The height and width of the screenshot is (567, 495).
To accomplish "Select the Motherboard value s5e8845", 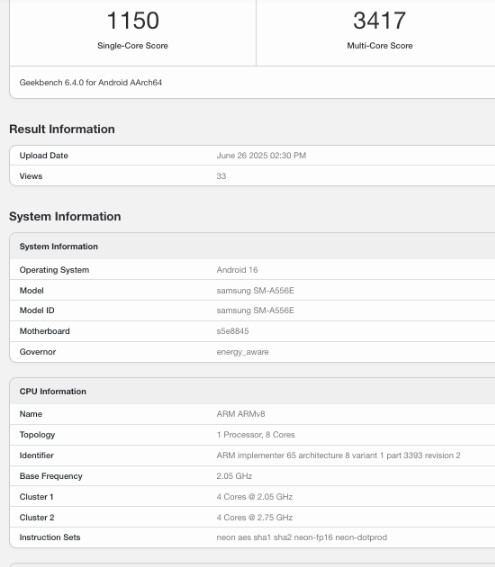I will [232, 331].
